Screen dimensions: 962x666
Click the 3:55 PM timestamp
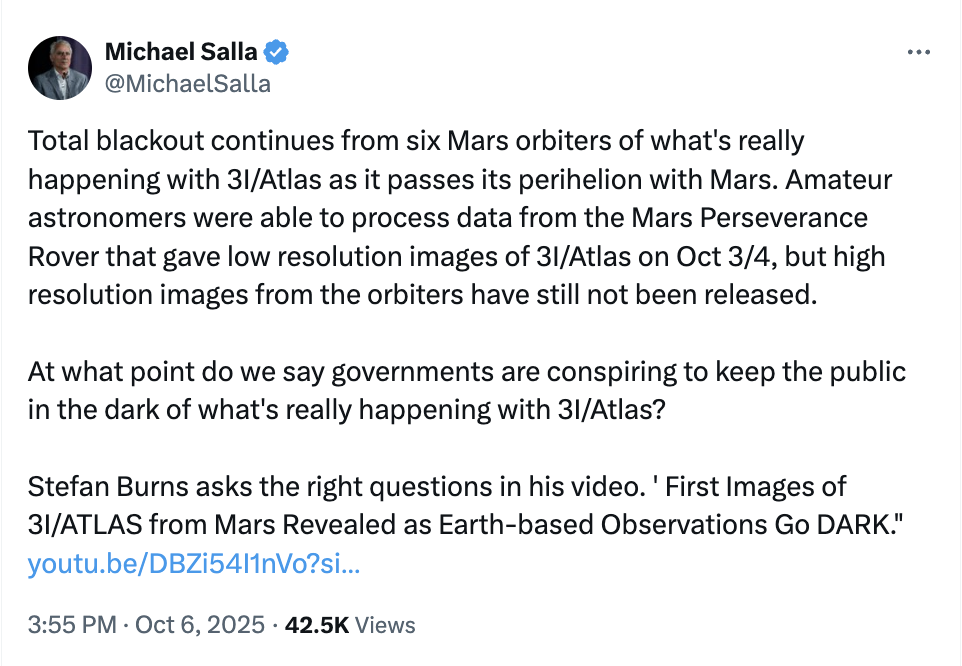pyautogui.click(x=72, y=626)
